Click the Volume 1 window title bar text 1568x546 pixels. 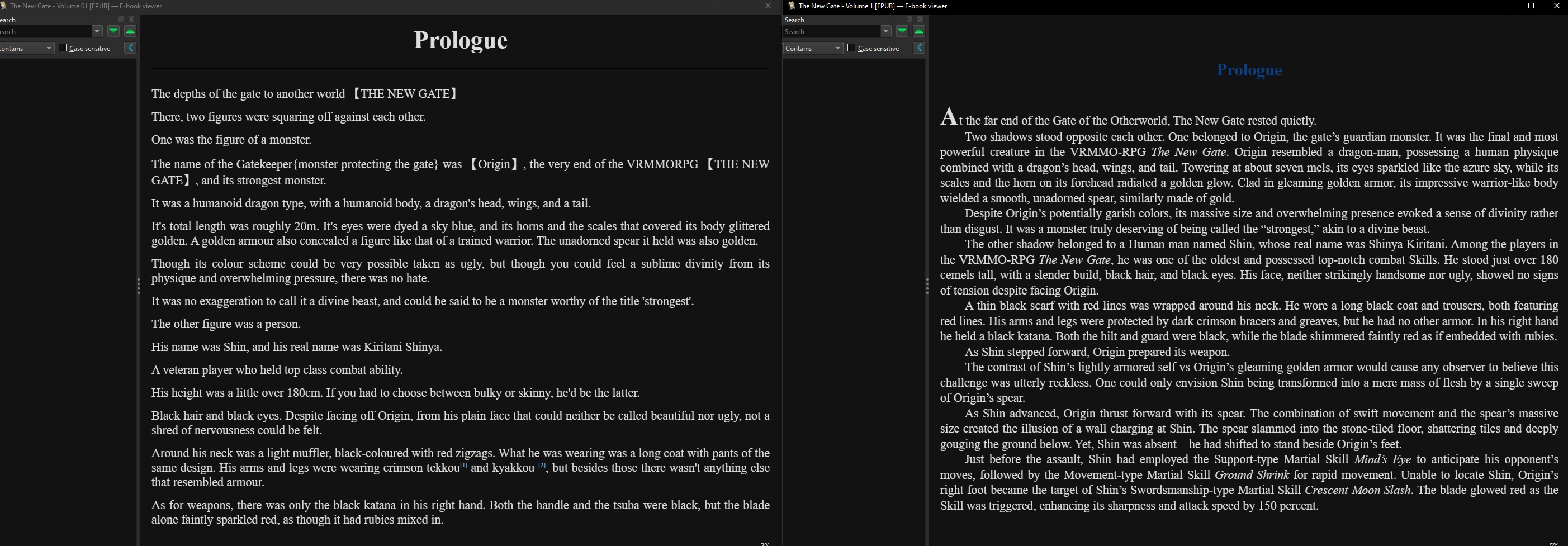coord(873,6)
